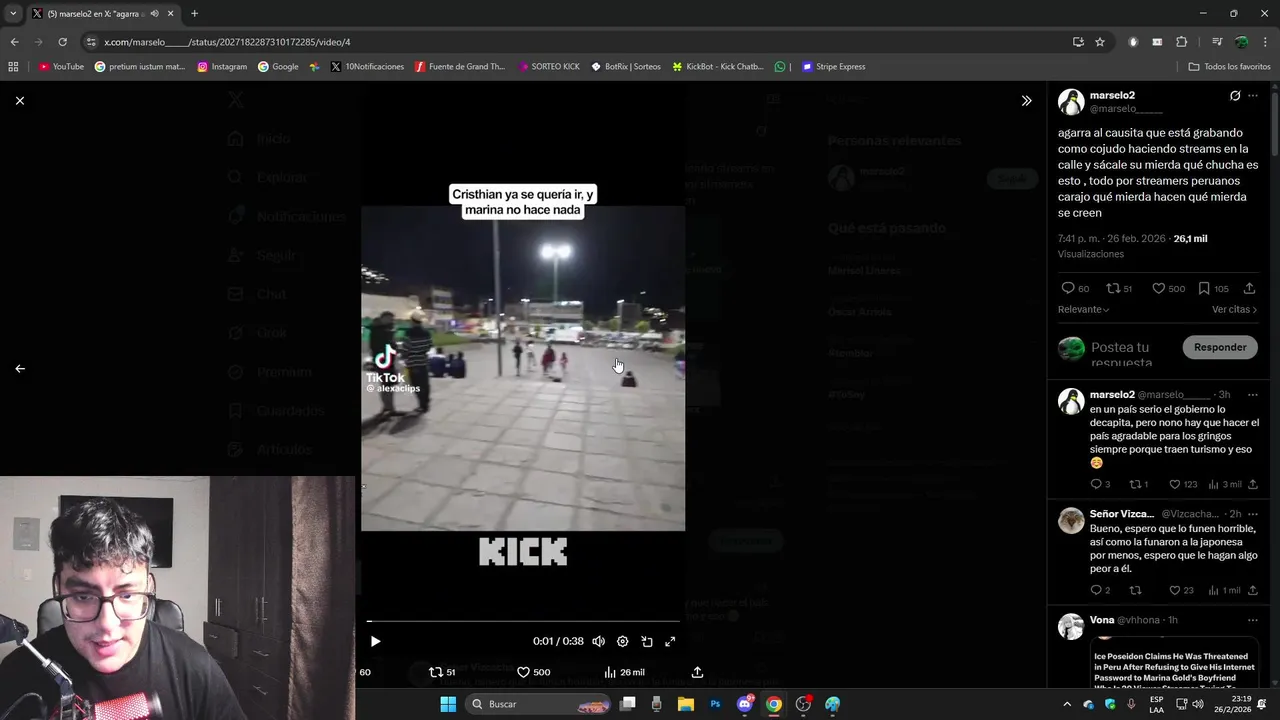This screenshot has width=1280, height=720.
Task: Click the Responder button
Action: coord(1220,347)
